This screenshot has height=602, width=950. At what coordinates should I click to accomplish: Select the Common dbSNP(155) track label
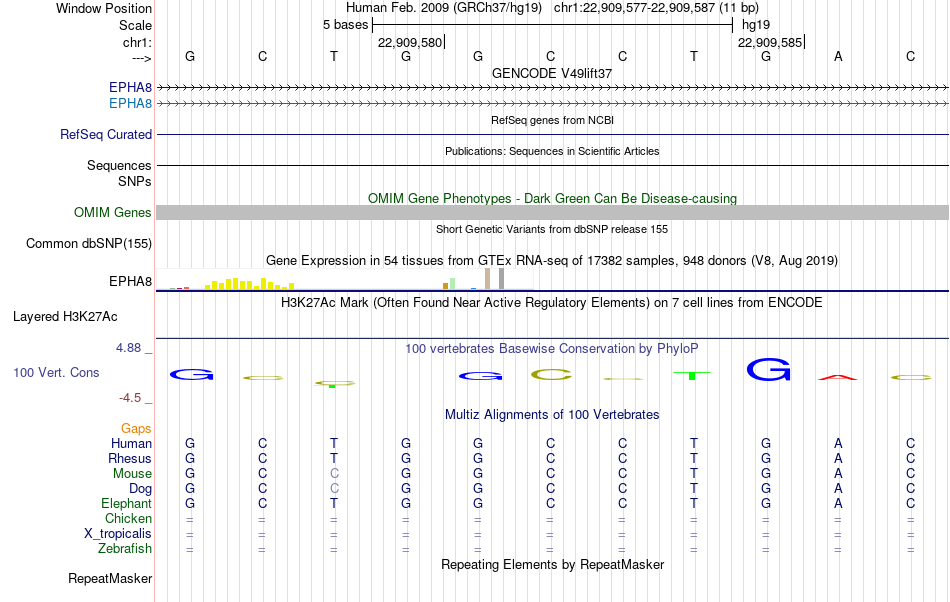pyautogui.click(x=89, y=243)
